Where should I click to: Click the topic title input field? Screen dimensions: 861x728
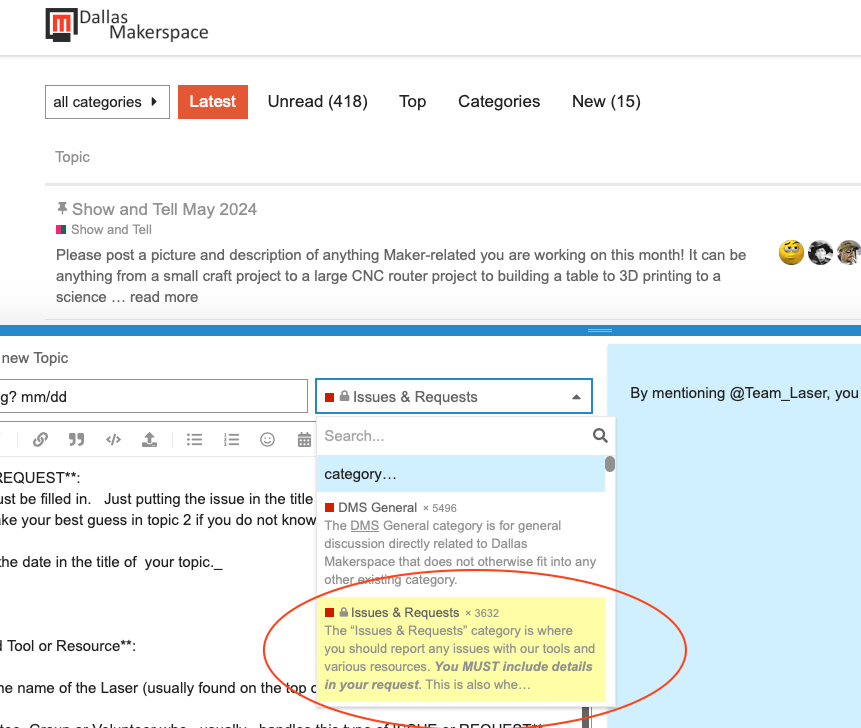coord(154,396)
